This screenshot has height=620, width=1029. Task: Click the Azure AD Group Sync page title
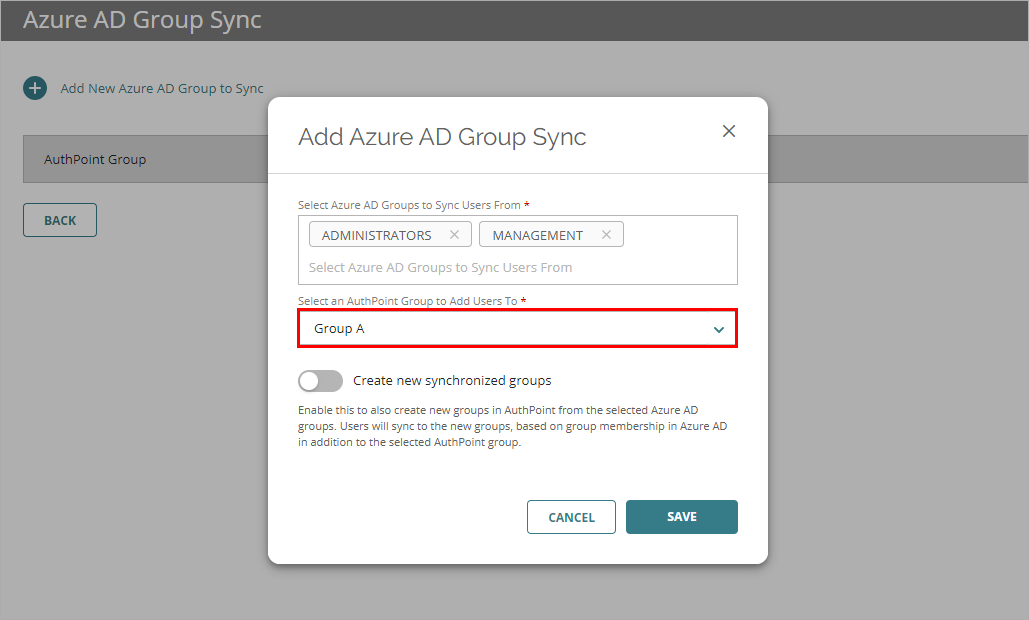(142, 20)
